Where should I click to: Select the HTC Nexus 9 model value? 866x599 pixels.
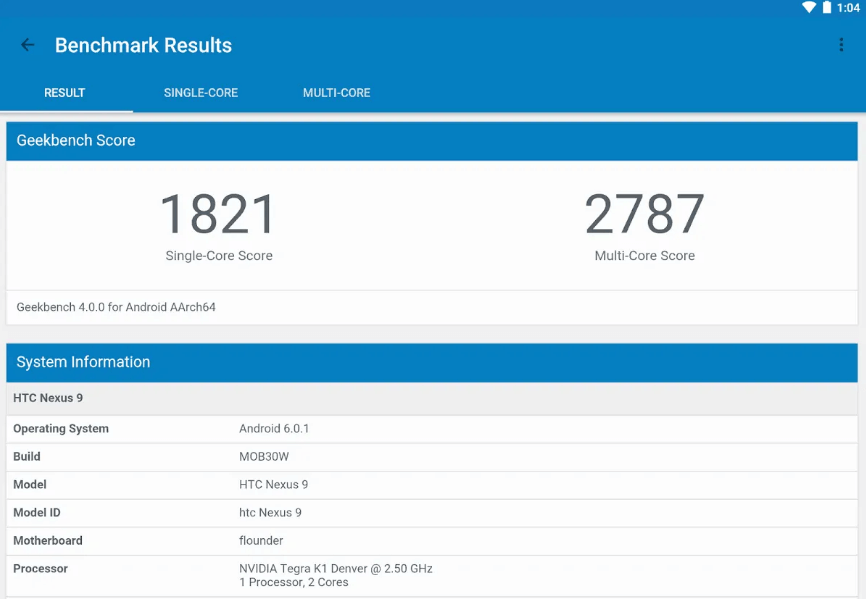pos(273,485)
